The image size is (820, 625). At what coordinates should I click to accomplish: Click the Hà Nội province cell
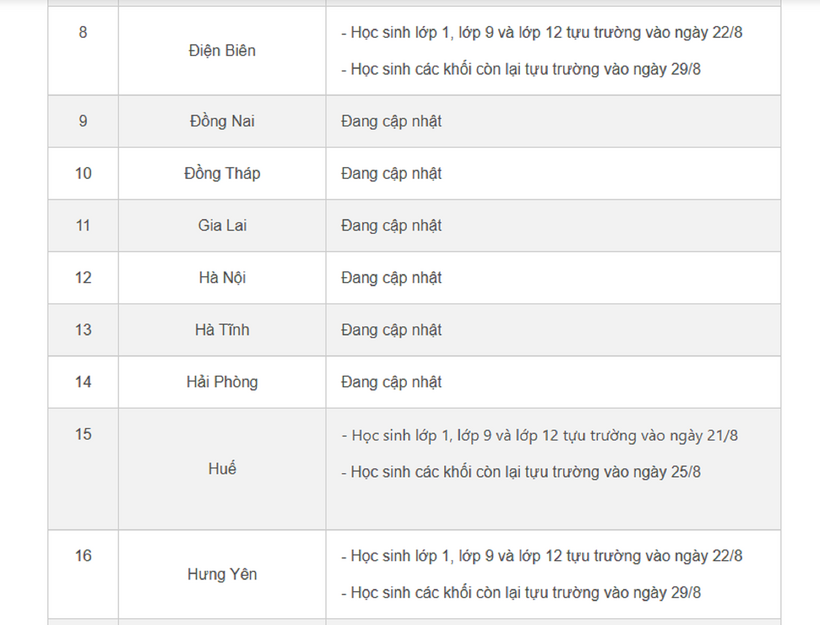pyautogui.click(x=221, y=277)
